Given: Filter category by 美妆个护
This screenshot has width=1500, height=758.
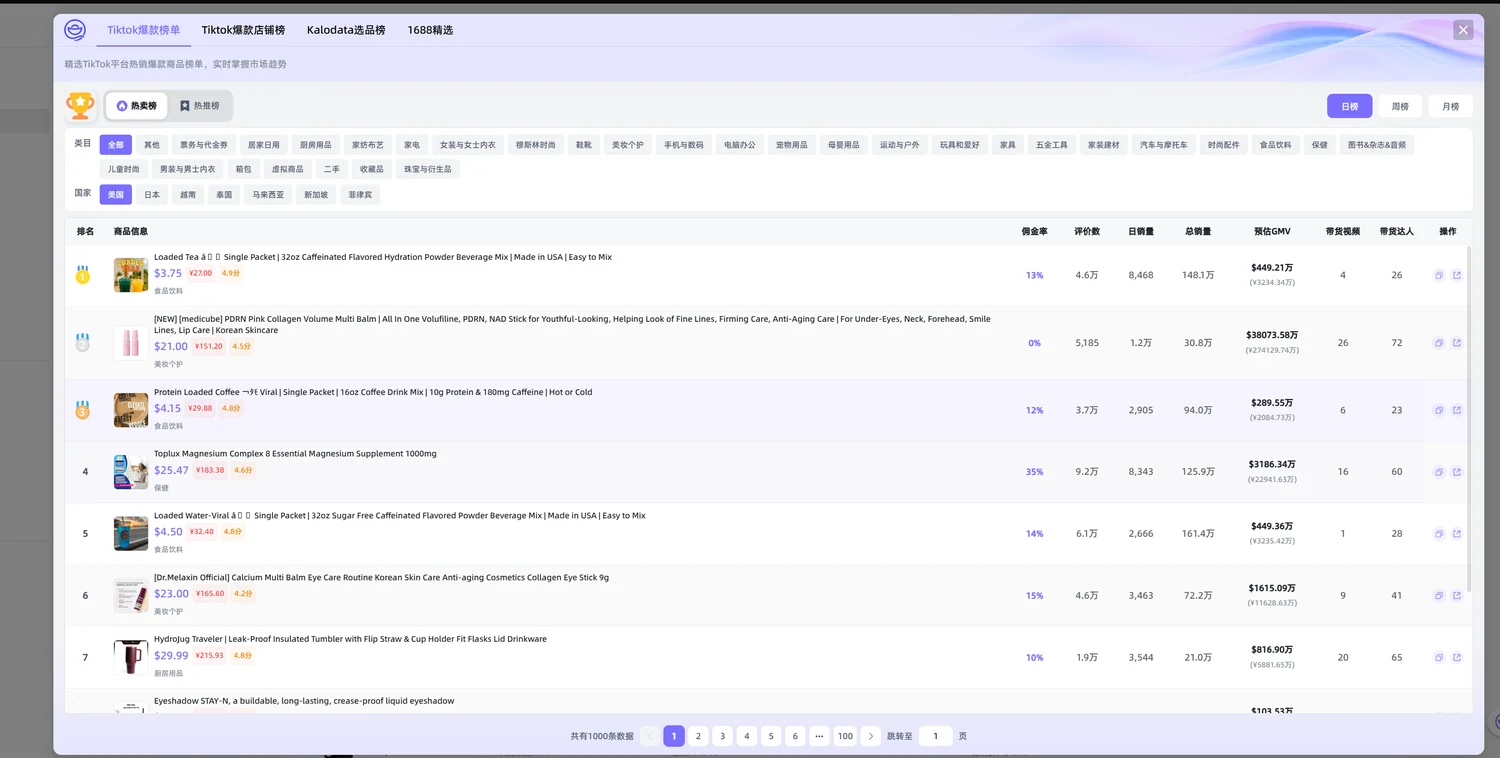Looking at the screenshot, I should [628, 145].
